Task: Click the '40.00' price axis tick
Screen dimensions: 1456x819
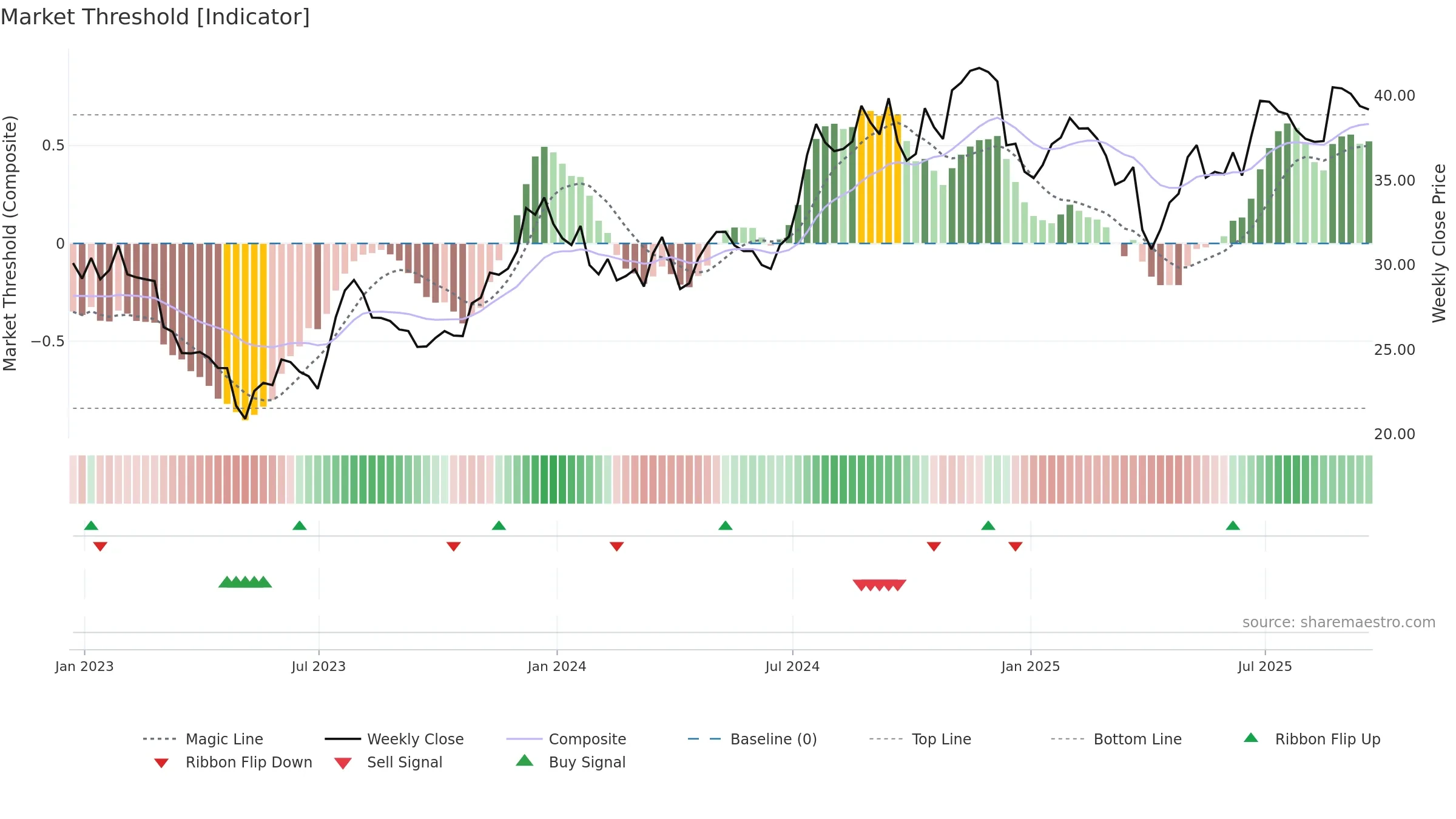Action: pyautogui.click(x=1394, y=96)
